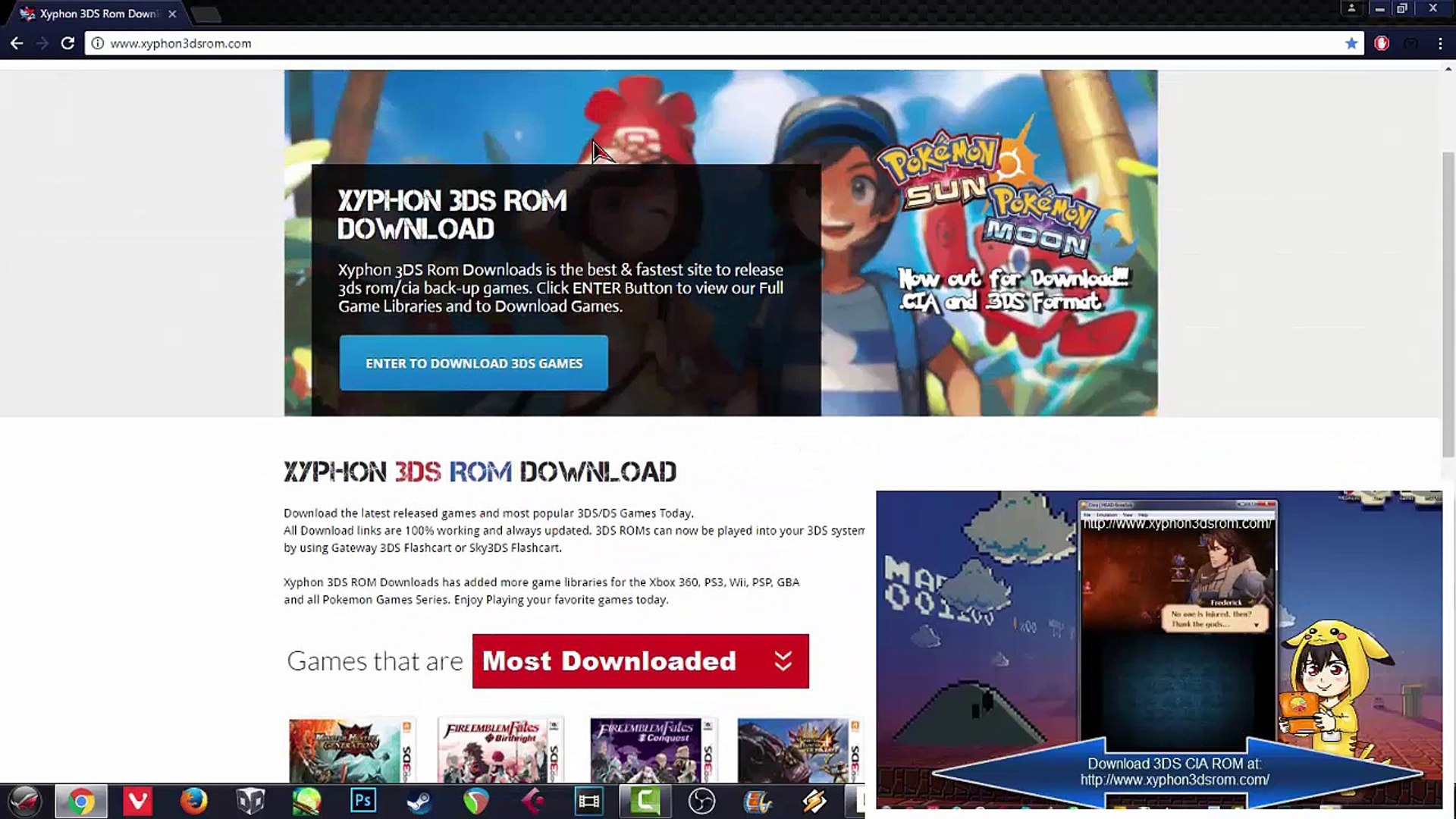This screenshot has height=819, width=1456.
Task: Click the address bar URL field
Action: [682, 43]
